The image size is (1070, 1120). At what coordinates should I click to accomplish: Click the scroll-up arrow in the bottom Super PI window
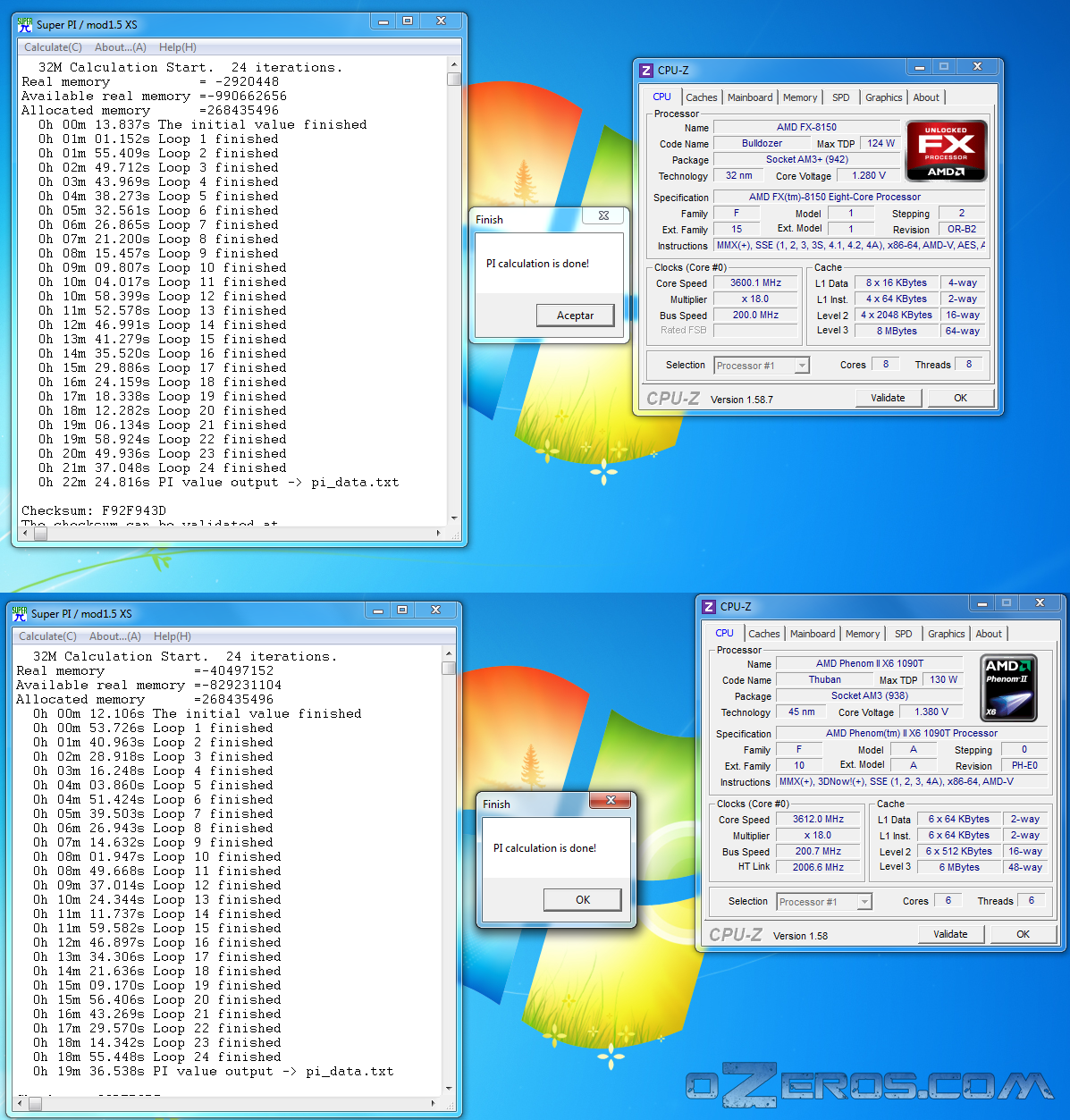click(449, 654)
